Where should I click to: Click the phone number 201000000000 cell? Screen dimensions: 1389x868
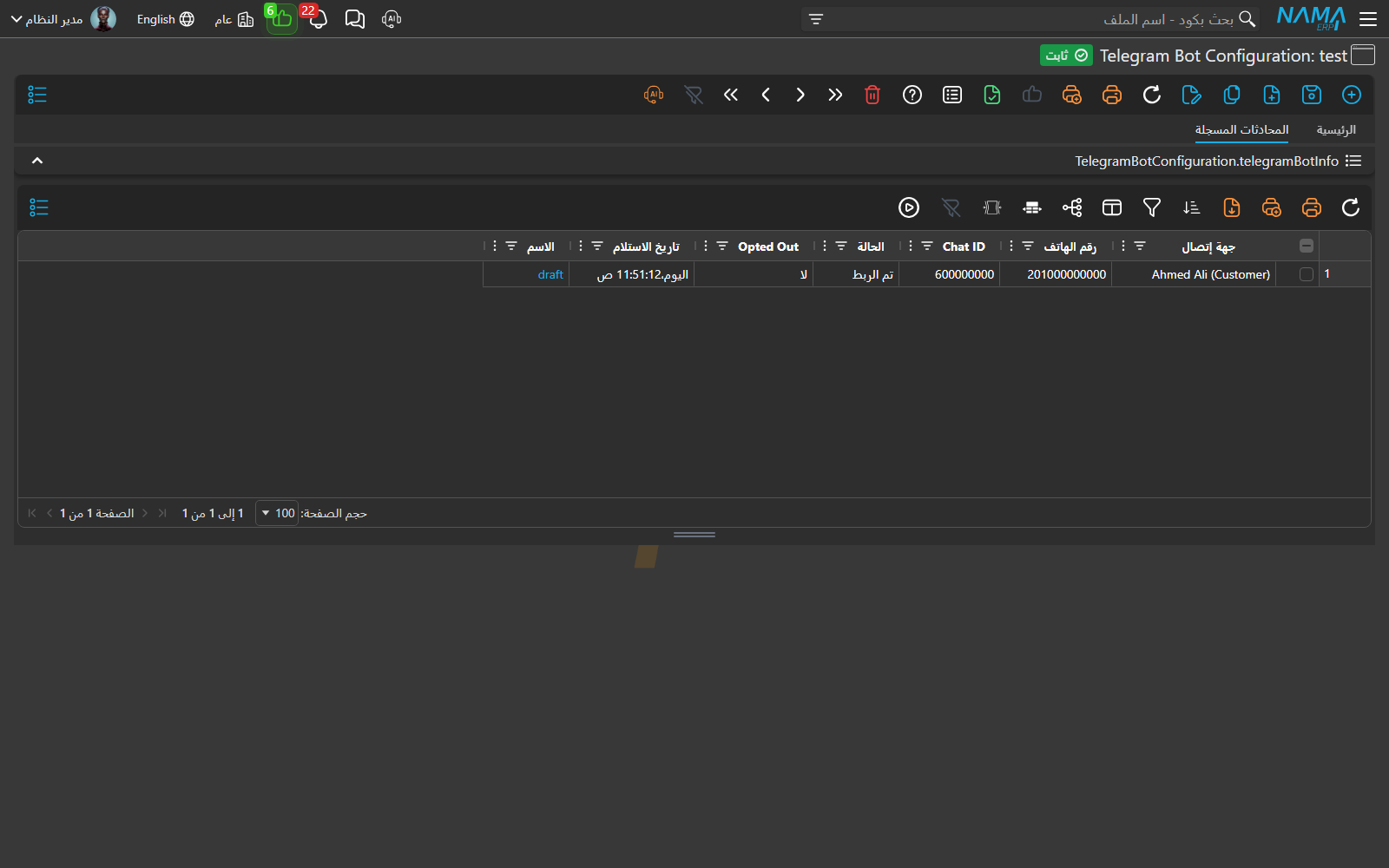[x=1056, y=274]
